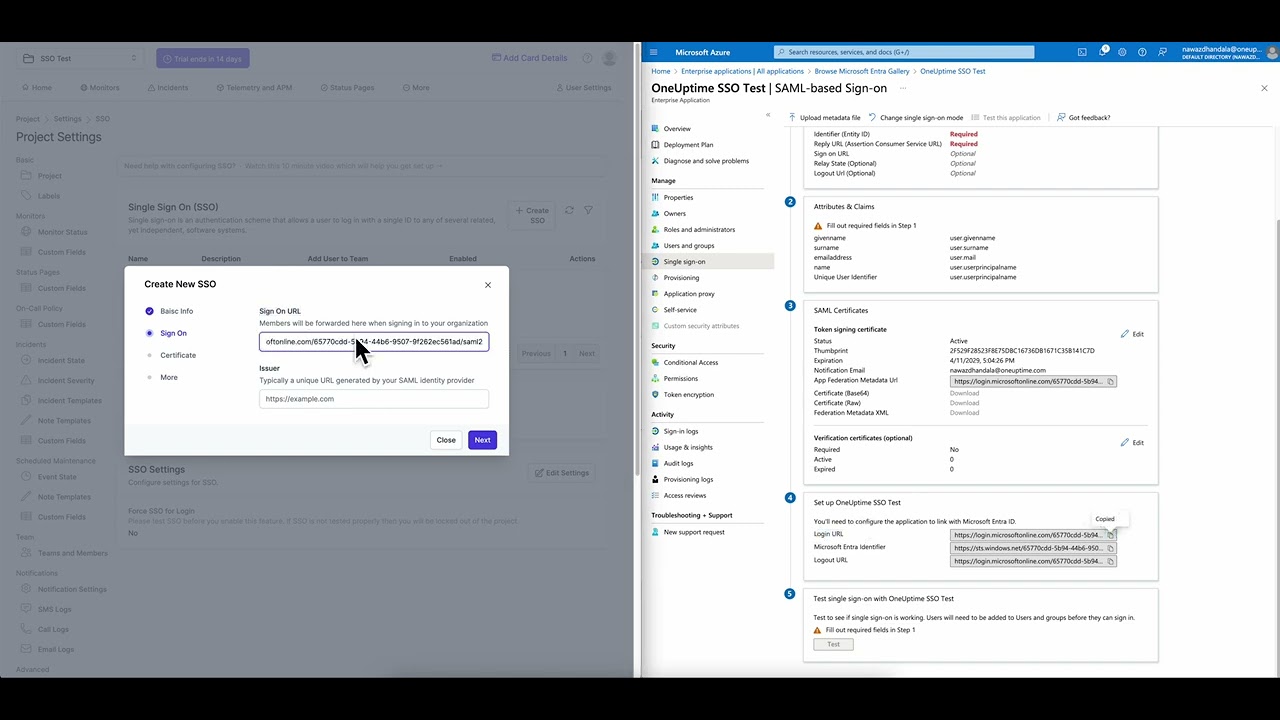This screenshot has width=1280, height=720.
Task: Focus the Sign On URL input field
Action: coord(374,342)
